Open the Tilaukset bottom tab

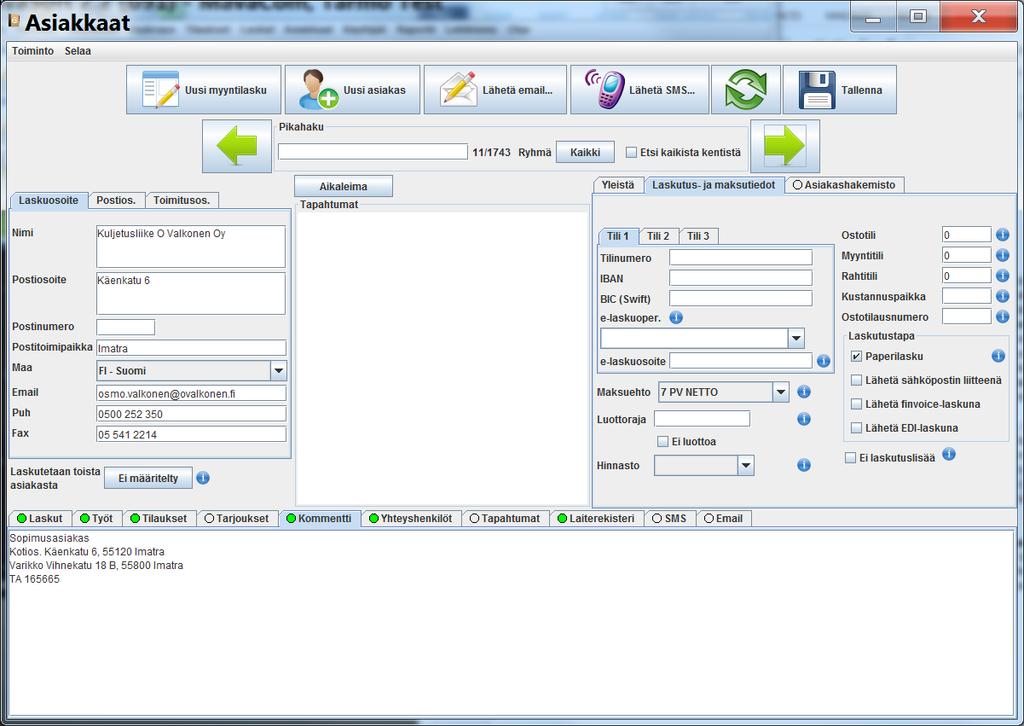[x=159, y=518]
